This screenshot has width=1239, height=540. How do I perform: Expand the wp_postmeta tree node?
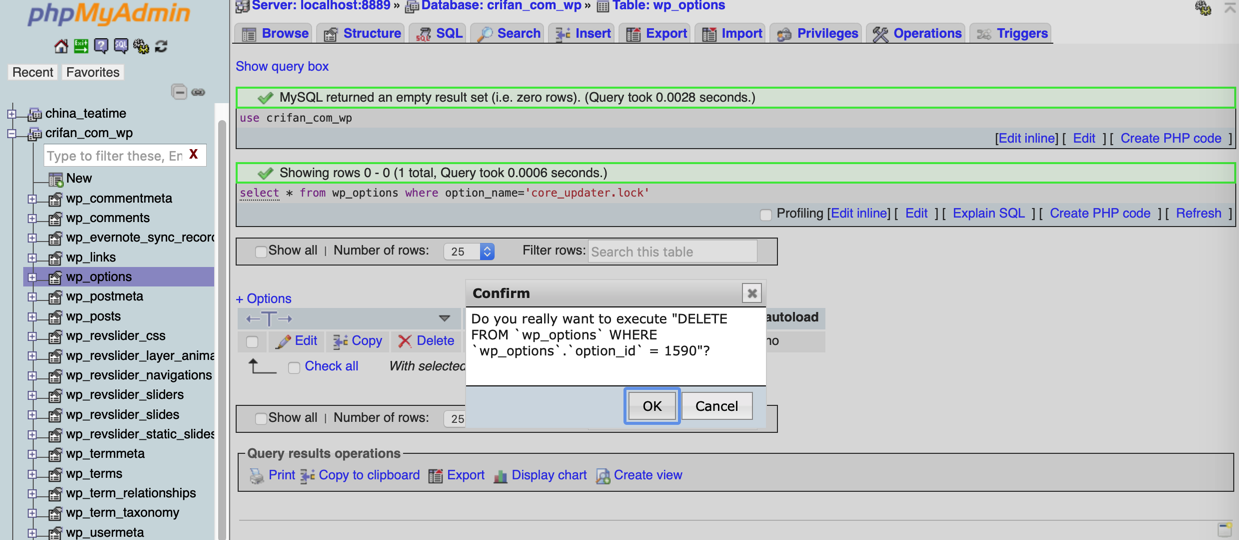[32, 296]
